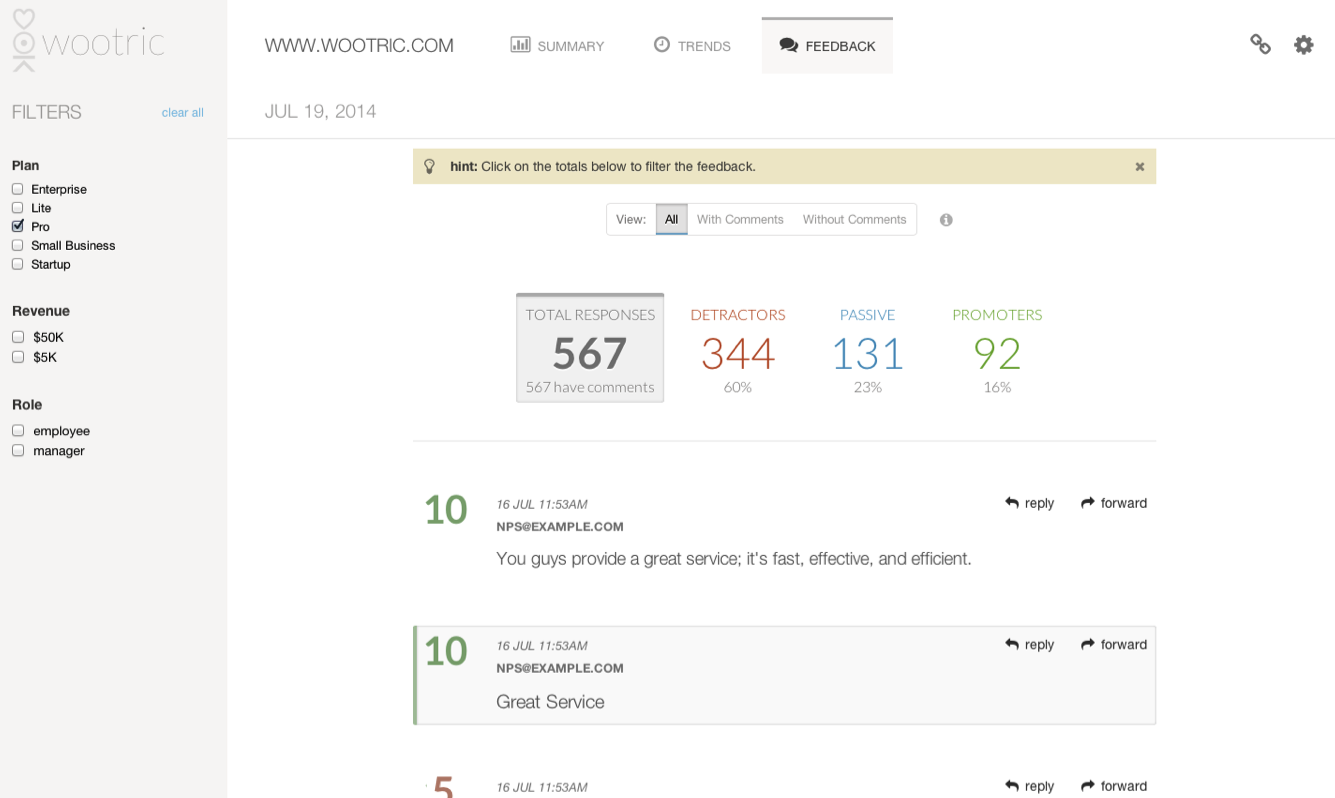Click the info icon beside view options
This screenshot has height=798, width=1335.
coord(946,220)
